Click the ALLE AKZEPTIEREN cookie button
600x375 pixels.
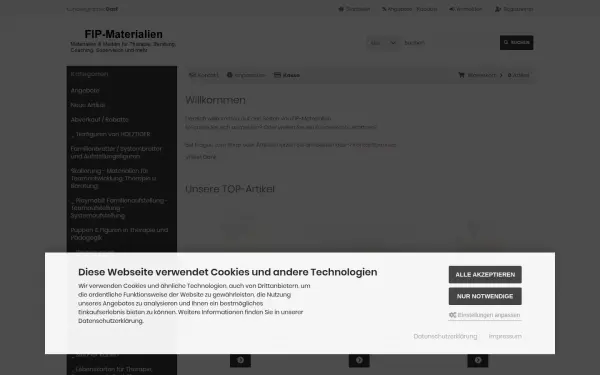coord(485,274)
